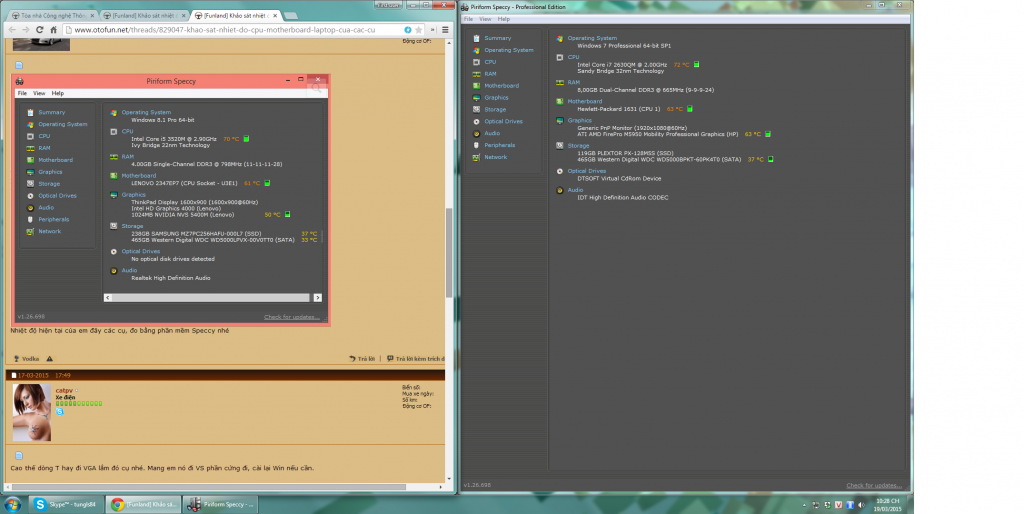Click taskbar clock showing 10:28 CH
Image resolution: width=1024 pixels, height=514 pixels.
point(888,505)
